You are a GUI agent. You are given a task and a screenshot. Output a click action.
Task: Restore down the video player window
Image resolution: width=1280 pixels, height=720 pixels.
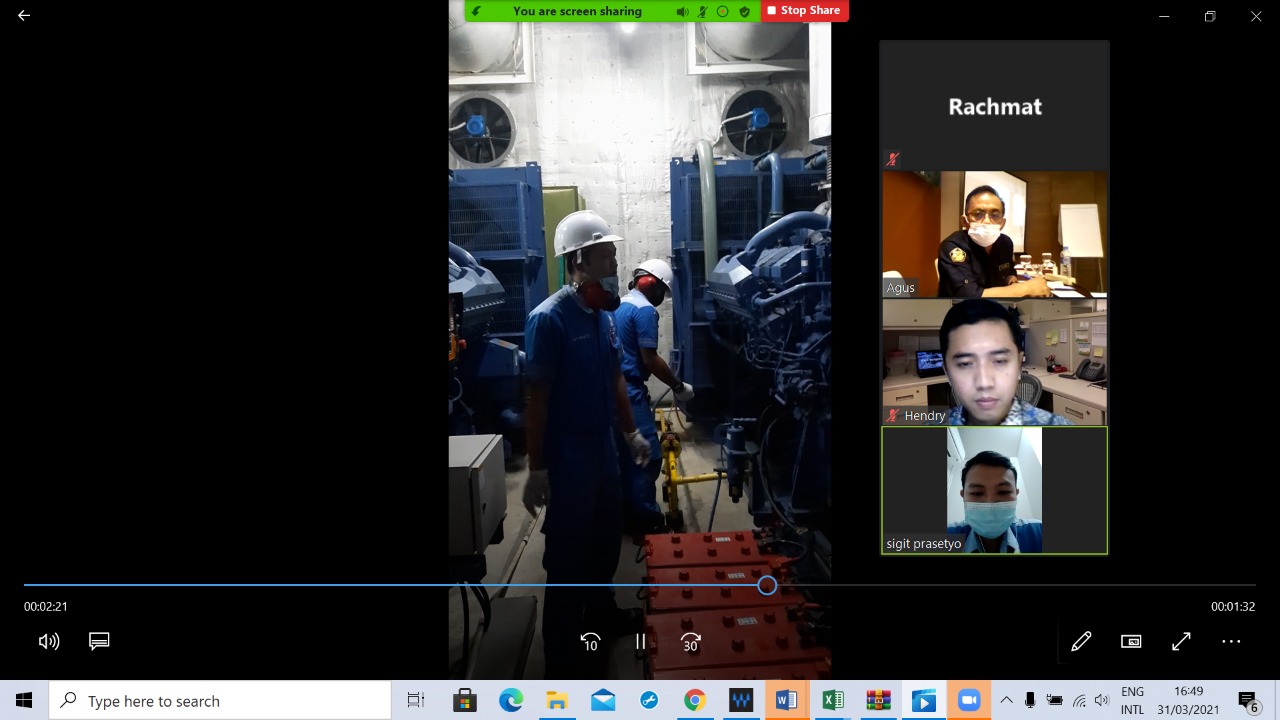pos(1210,16)
